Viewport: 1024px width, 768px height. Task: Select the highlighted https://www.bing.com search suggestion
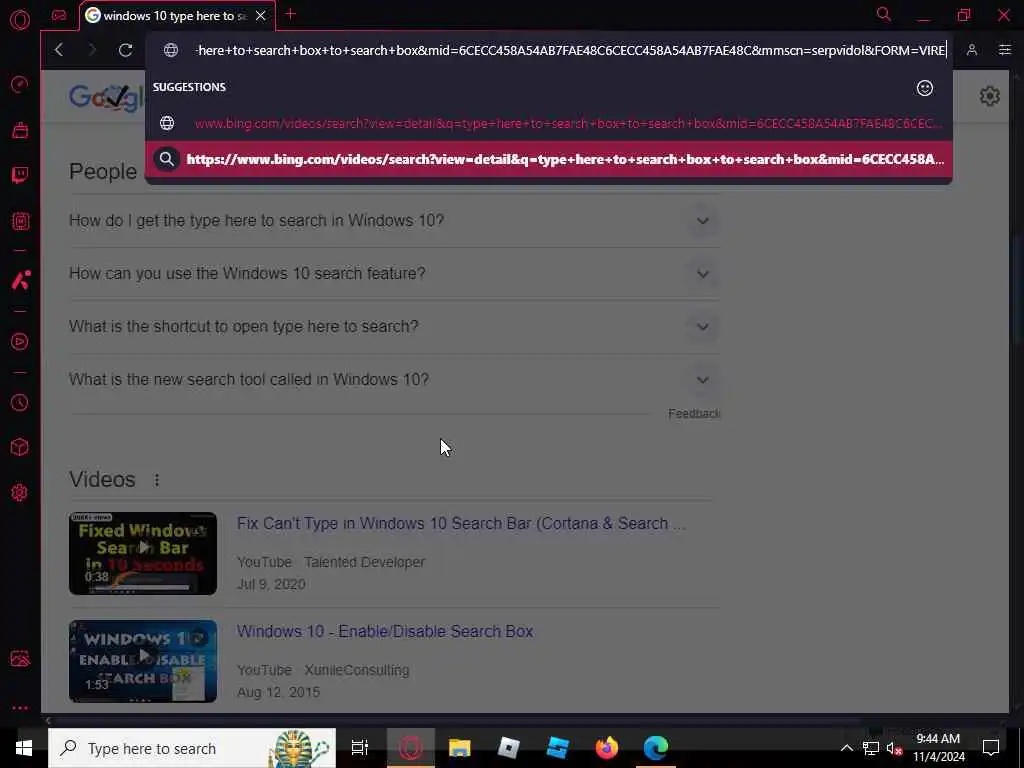[549, 159]
